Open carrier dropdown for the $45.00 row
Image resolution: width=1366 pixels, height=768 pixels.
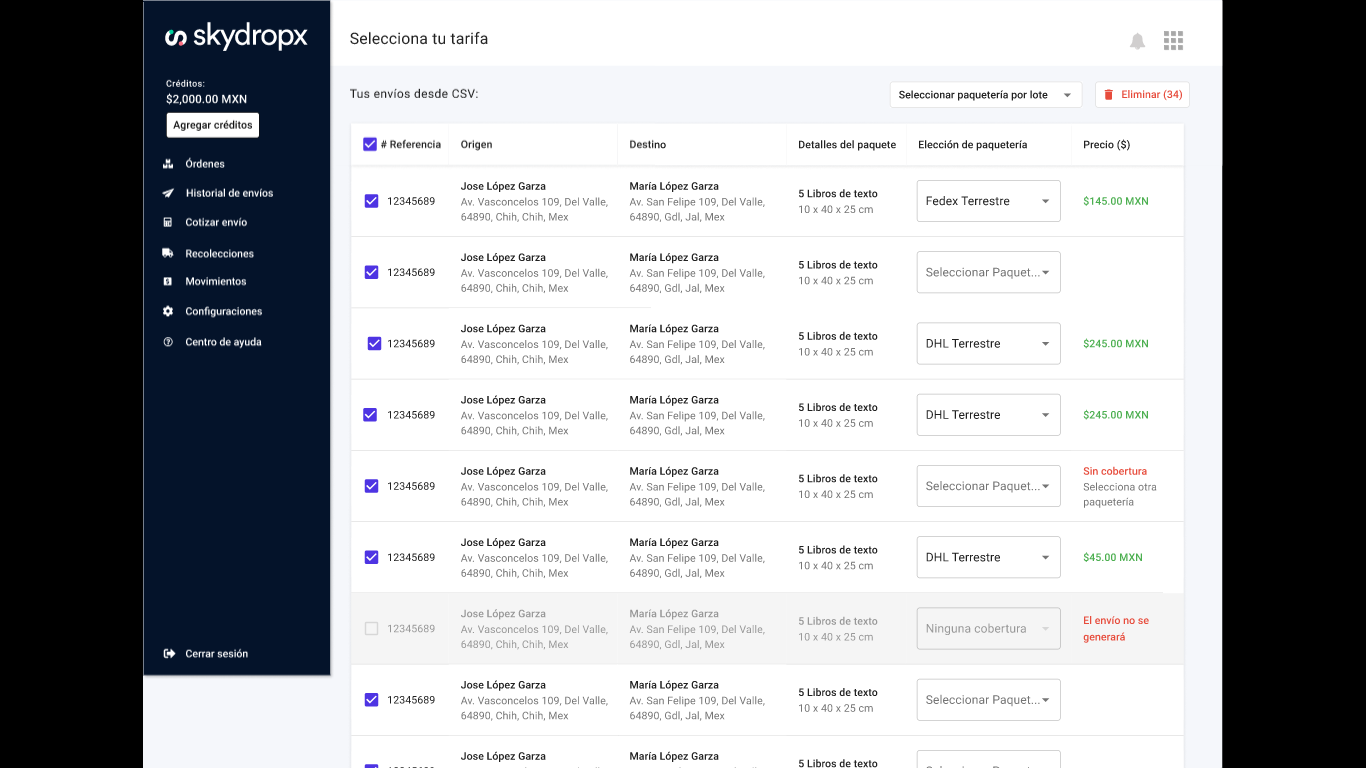(988, 558)
